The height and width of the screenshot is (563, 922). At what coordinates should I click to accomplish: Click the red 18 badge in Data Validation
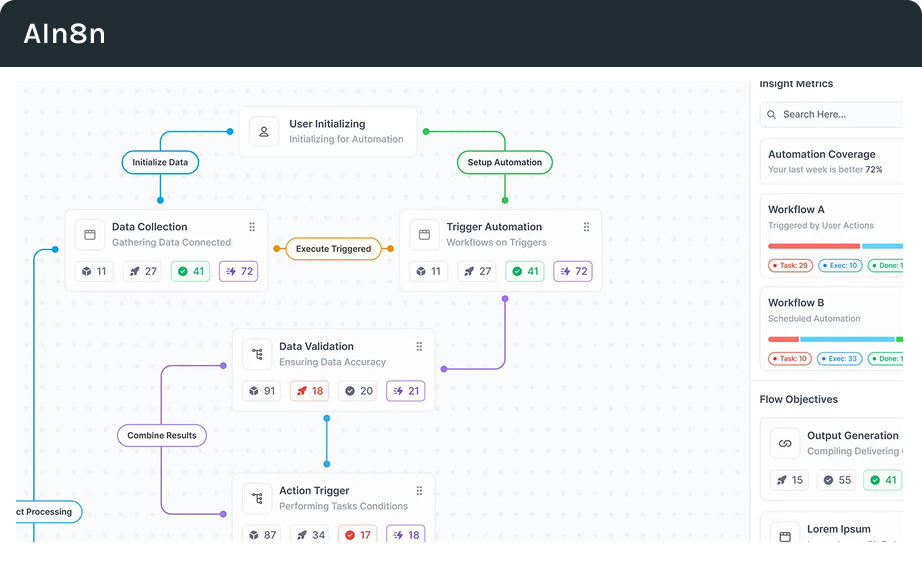(x=309, y=391)
